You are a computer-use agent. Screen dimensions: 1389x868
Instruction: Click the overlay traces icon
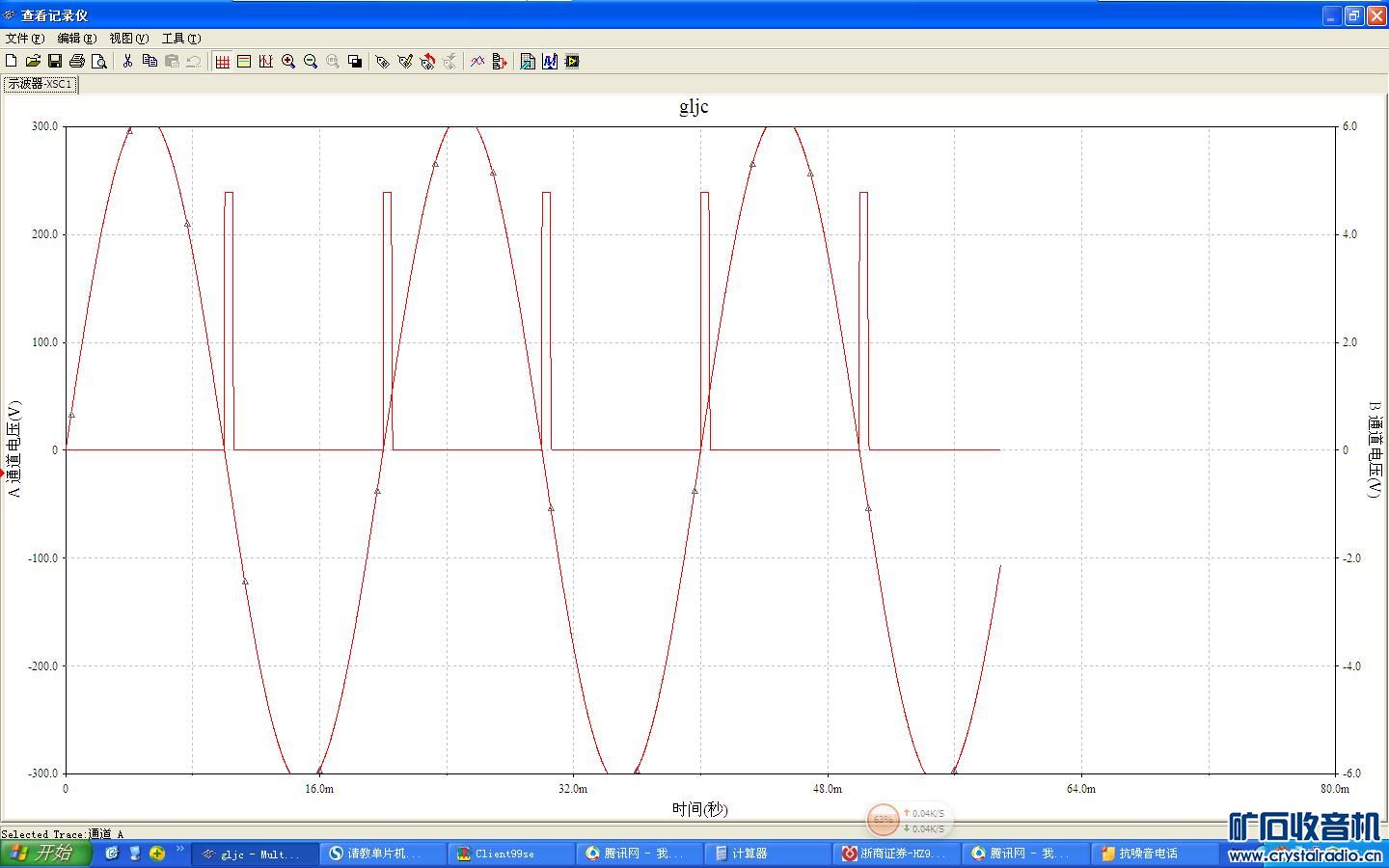477,61
